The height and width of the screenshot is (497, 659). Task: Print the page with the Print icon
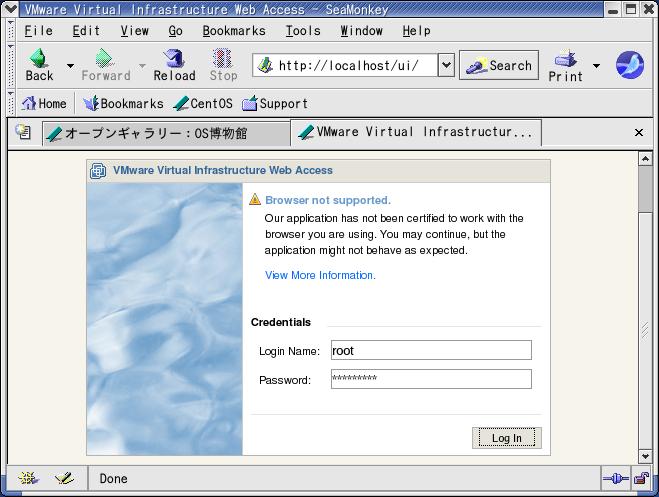pos(565,66)
